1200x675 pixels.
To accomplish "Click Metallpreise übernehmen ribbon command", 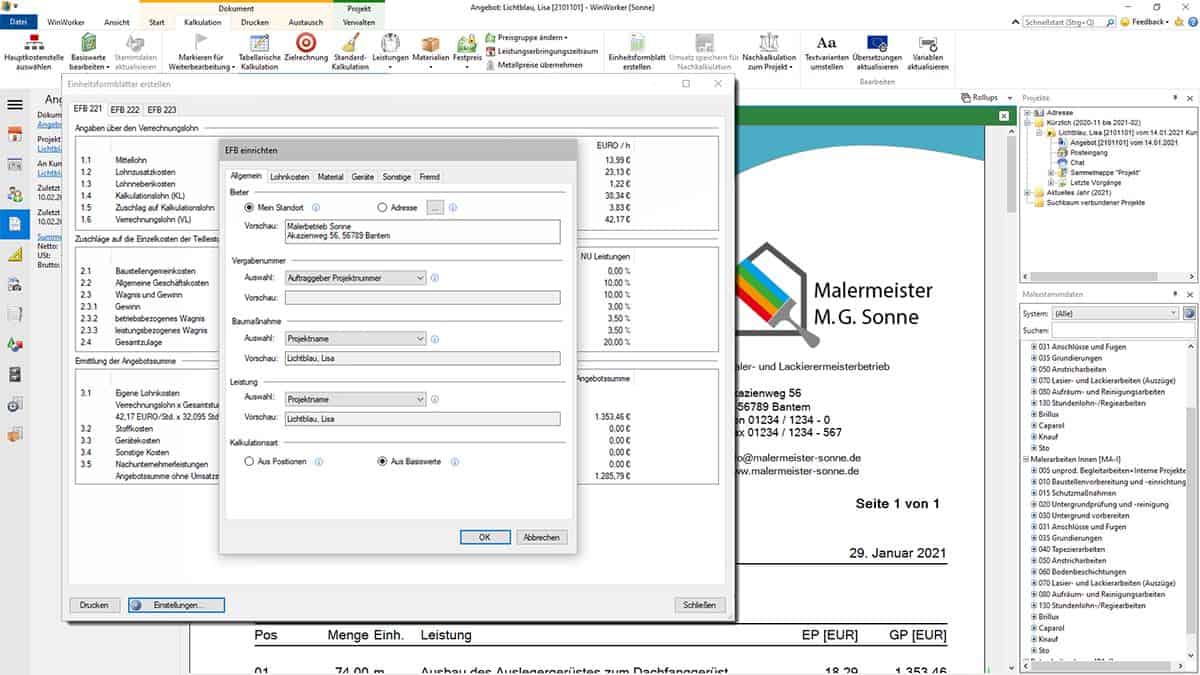I will click(x=534, y=65).
